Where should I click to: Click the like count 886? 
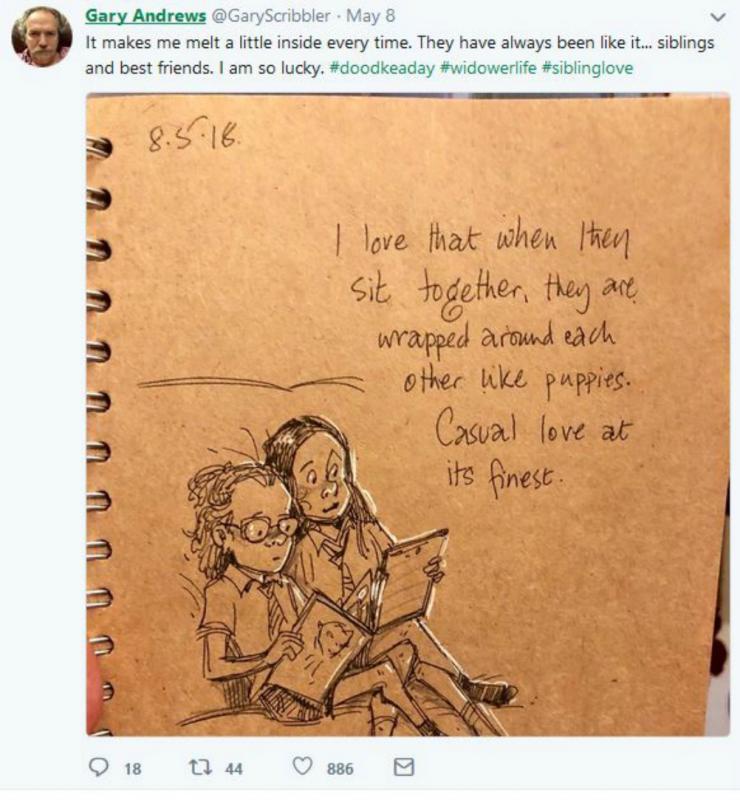pos(340,769)
